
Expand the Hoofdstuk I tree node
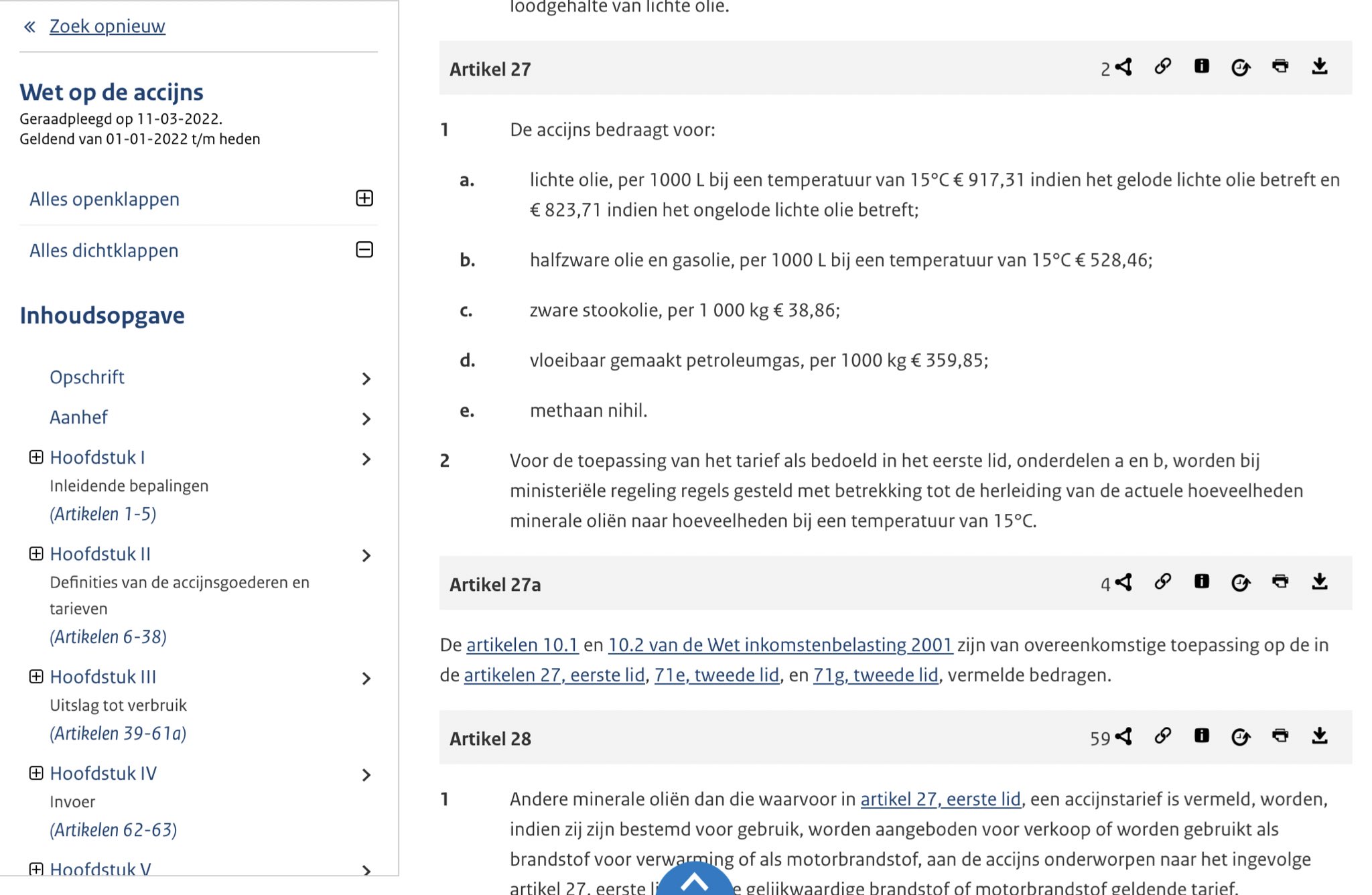(36, 458)
